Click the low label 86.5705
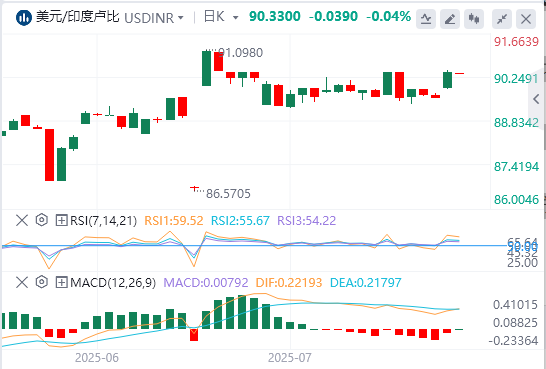The width and height of the screenshot is (546, 369). tap(228, 194)
